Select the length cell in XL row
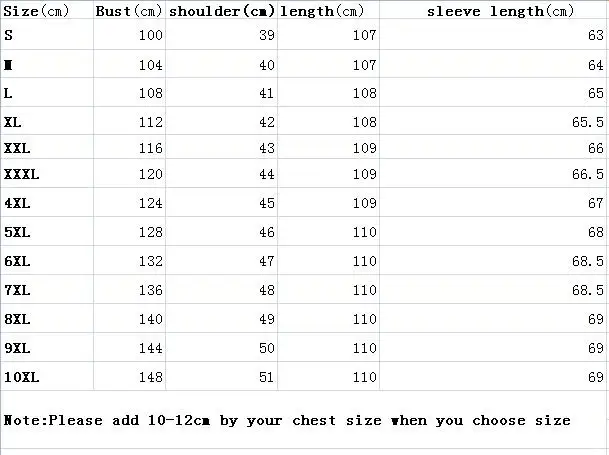This screenshot has width=609, height=455. (364, 123)
